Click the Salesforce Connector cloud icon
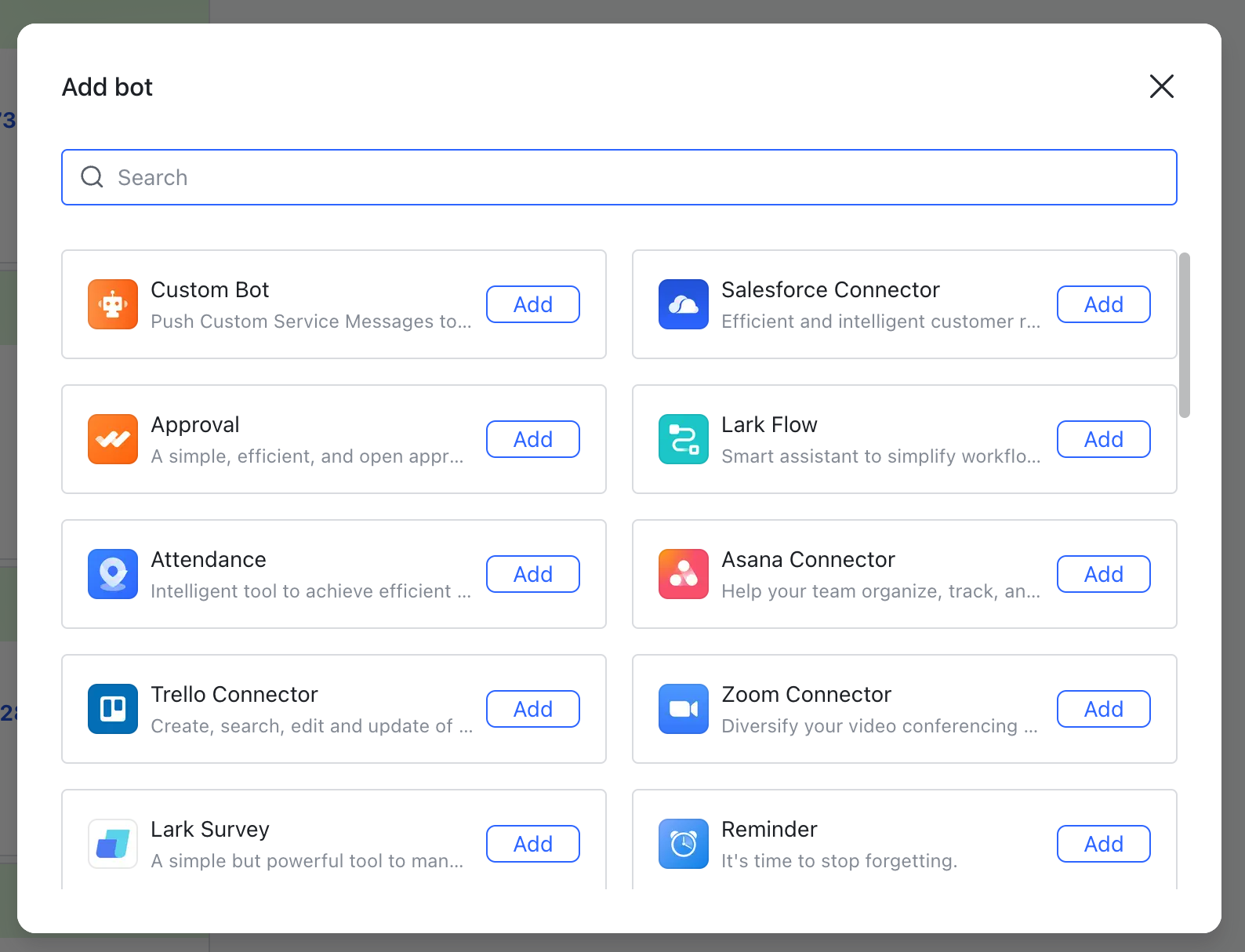 point(684,304)
